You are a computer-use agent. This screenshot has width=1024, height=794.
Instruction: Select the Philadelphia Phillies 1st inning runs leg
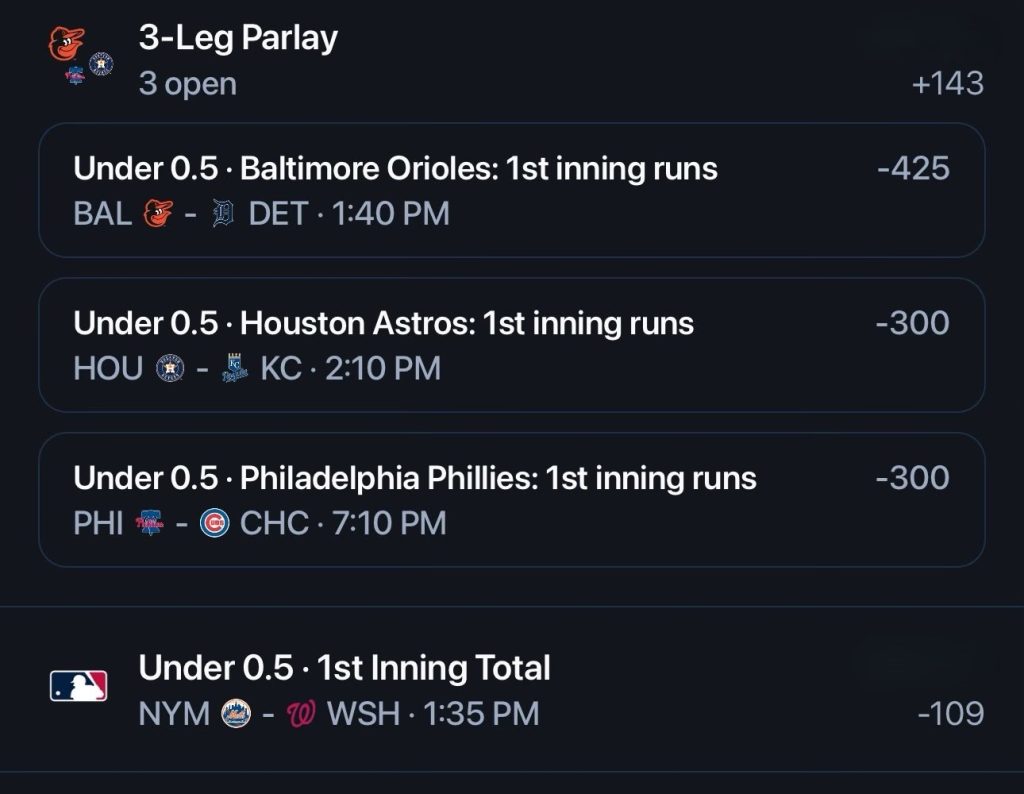(512, 500)
